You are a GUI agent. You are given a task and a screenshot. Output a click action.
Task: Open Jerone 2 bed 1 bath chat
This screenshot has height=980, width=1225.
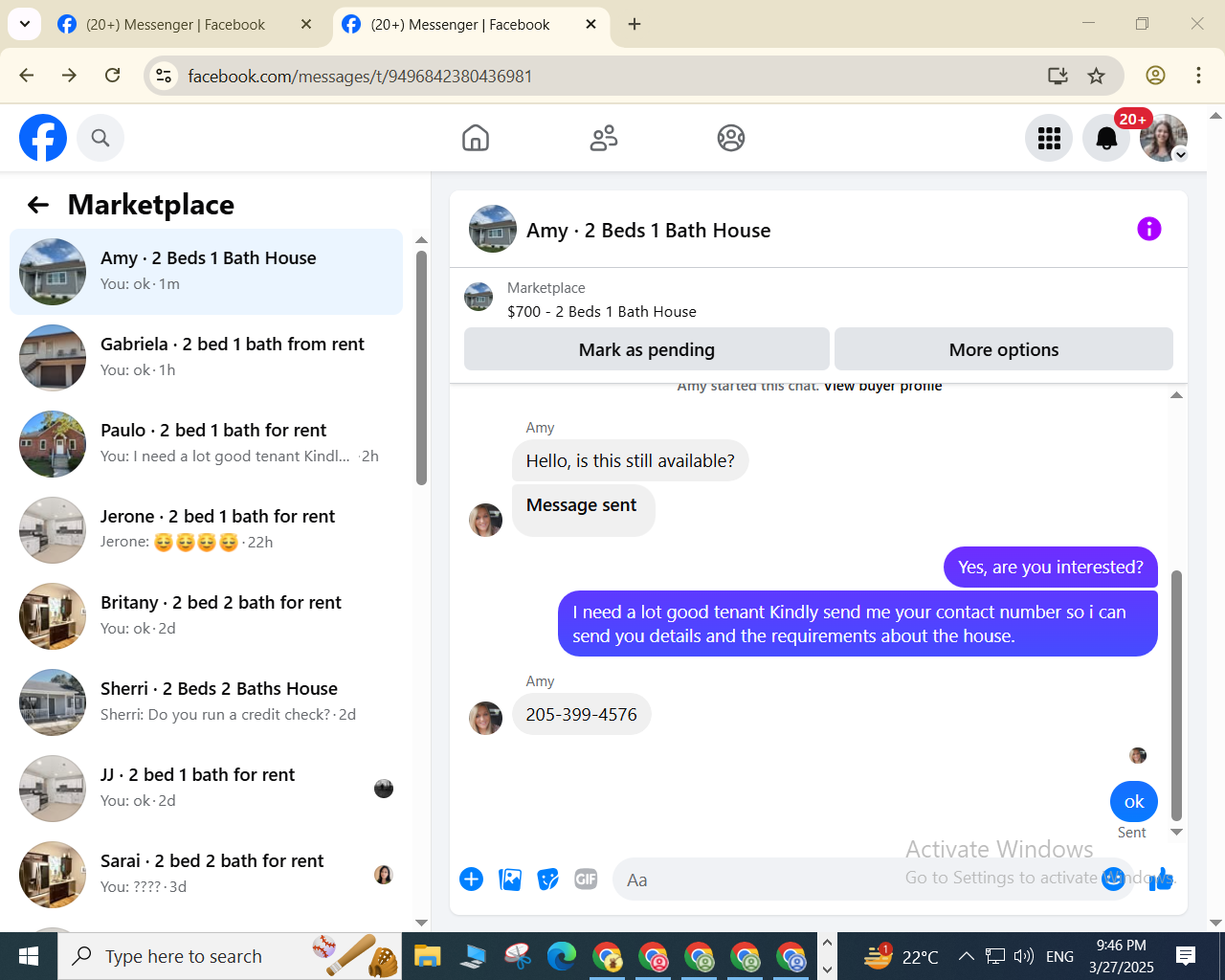click(206, 530)
